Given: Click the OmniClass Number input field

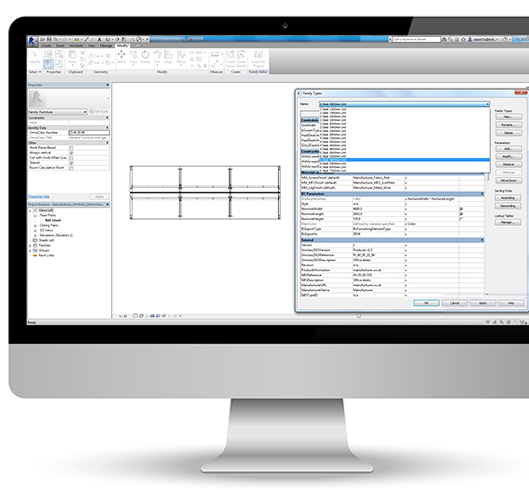Looking at the screenshot, I should point(89,133).
